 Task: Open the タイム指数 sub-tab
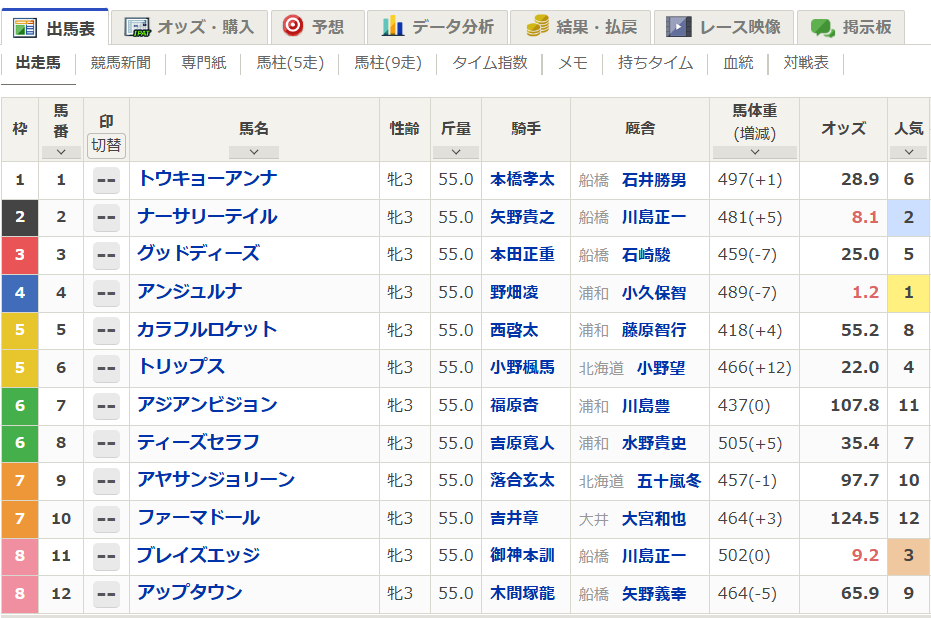click(x=490, y=63)
